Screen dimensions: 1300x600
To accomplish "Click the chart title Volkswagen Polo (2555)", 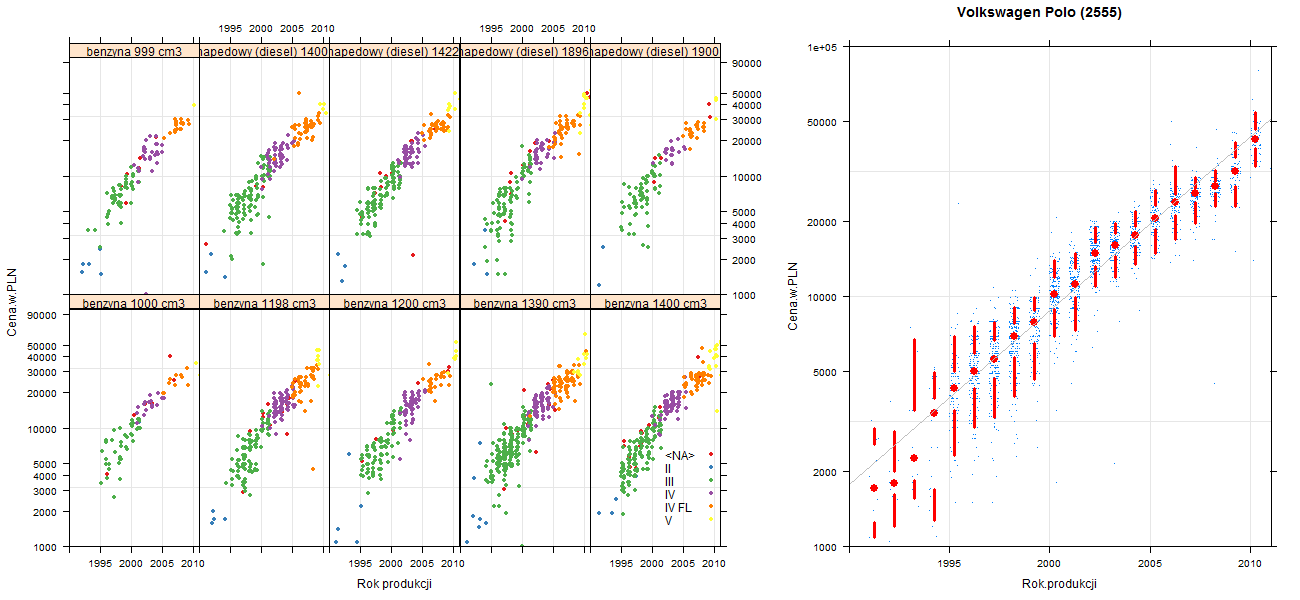I will click(1039, 13).
